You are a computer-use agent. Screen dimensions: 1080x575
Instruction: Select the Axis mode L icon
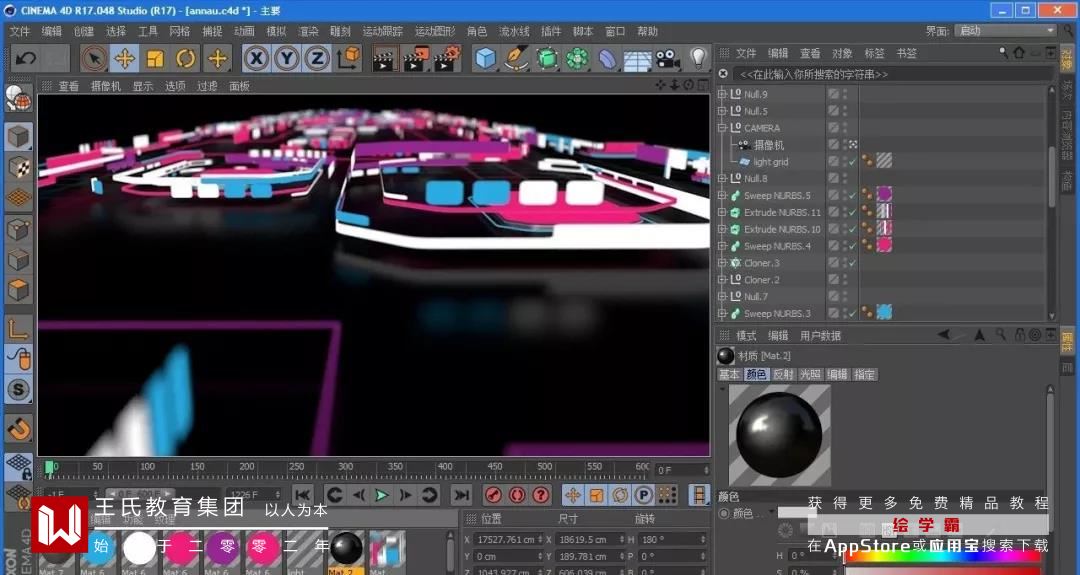click(19, 329)
